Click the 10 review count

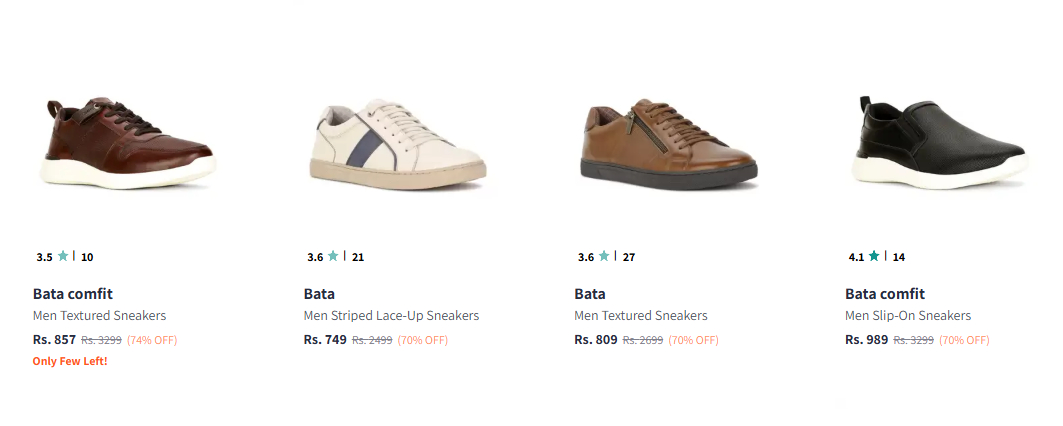(87, 257)
